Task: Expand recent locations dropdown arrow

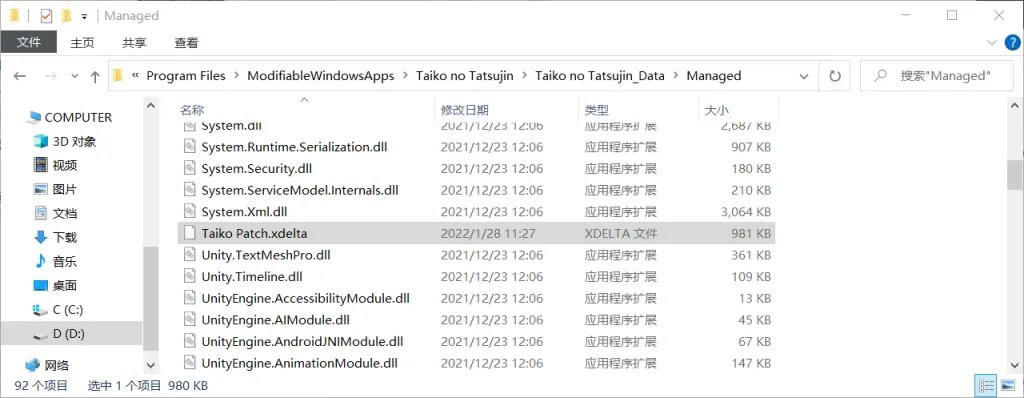Action: (74, 76)
